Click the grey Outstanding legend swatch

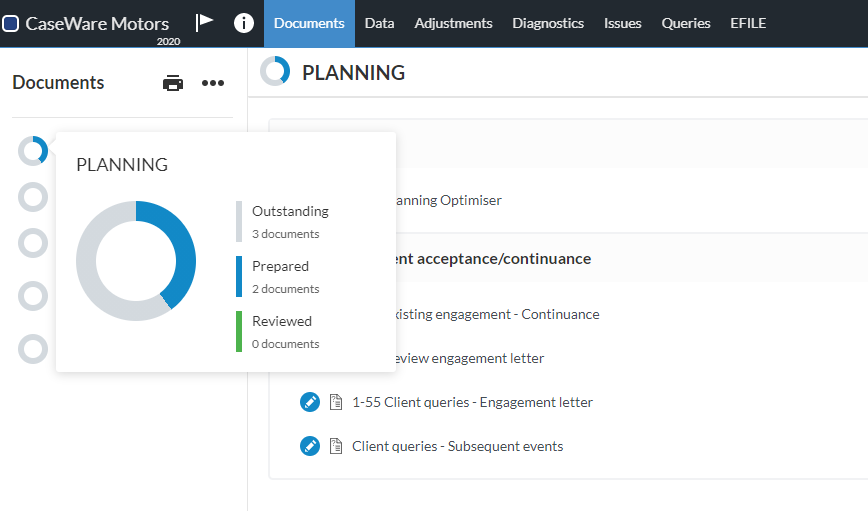point(239,221)
